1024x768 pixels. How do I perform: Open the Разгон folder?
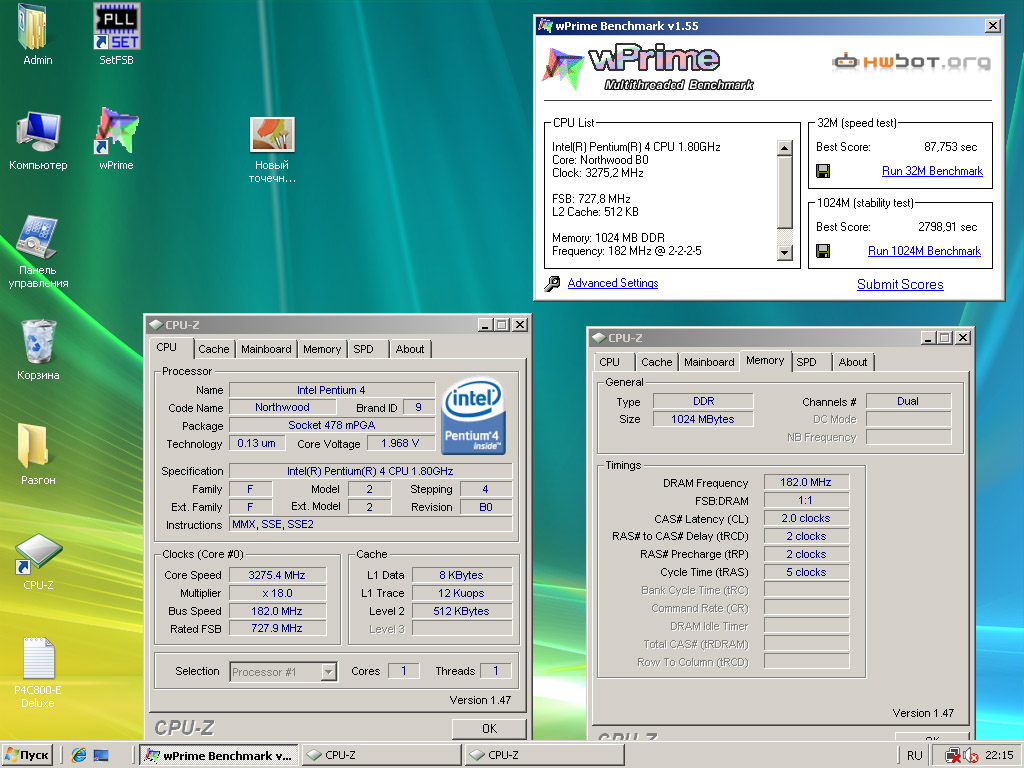[38, 455]
